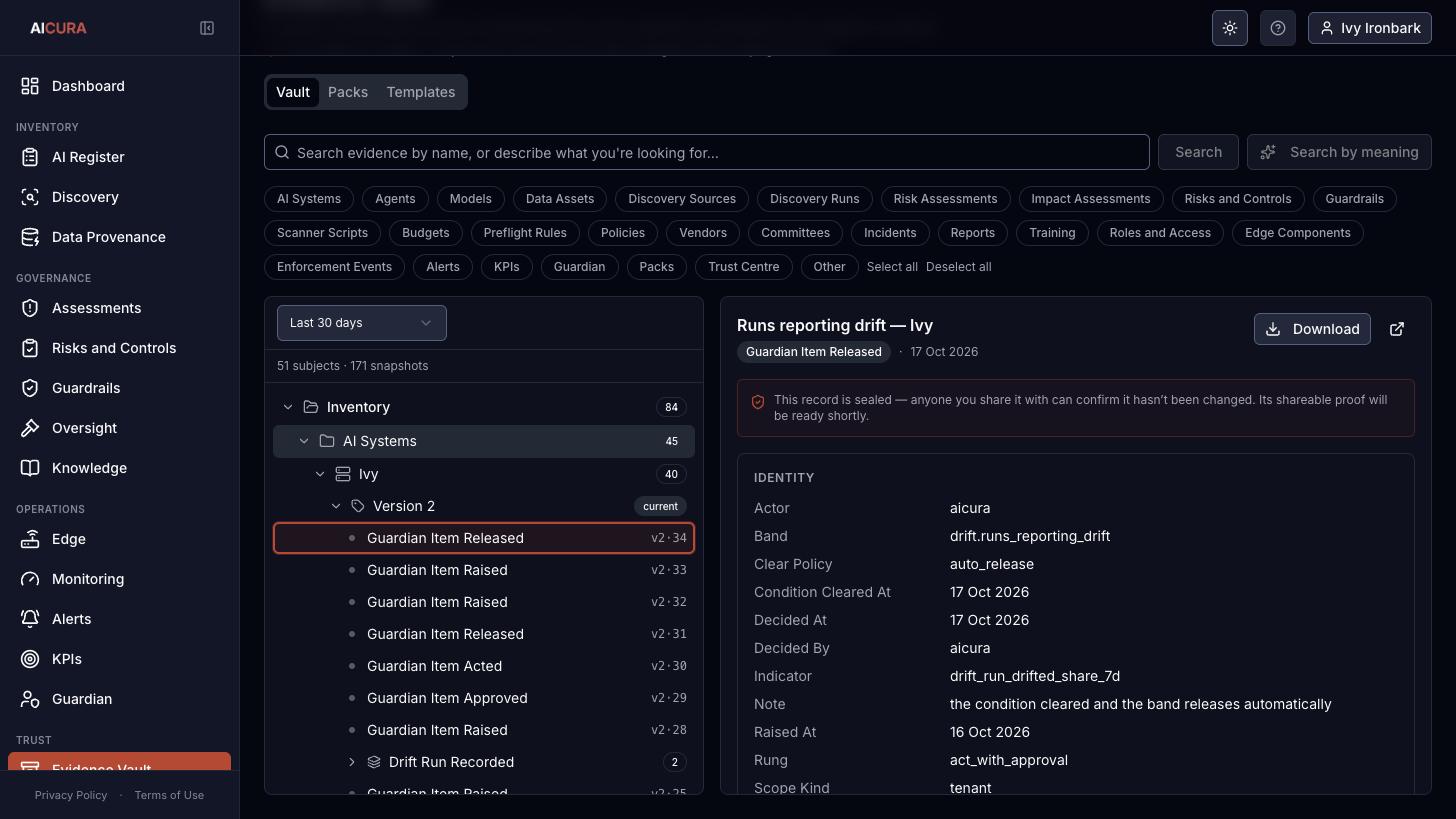Download the evidence record
The image size is (1456, 819).
tap(1313, 329)
